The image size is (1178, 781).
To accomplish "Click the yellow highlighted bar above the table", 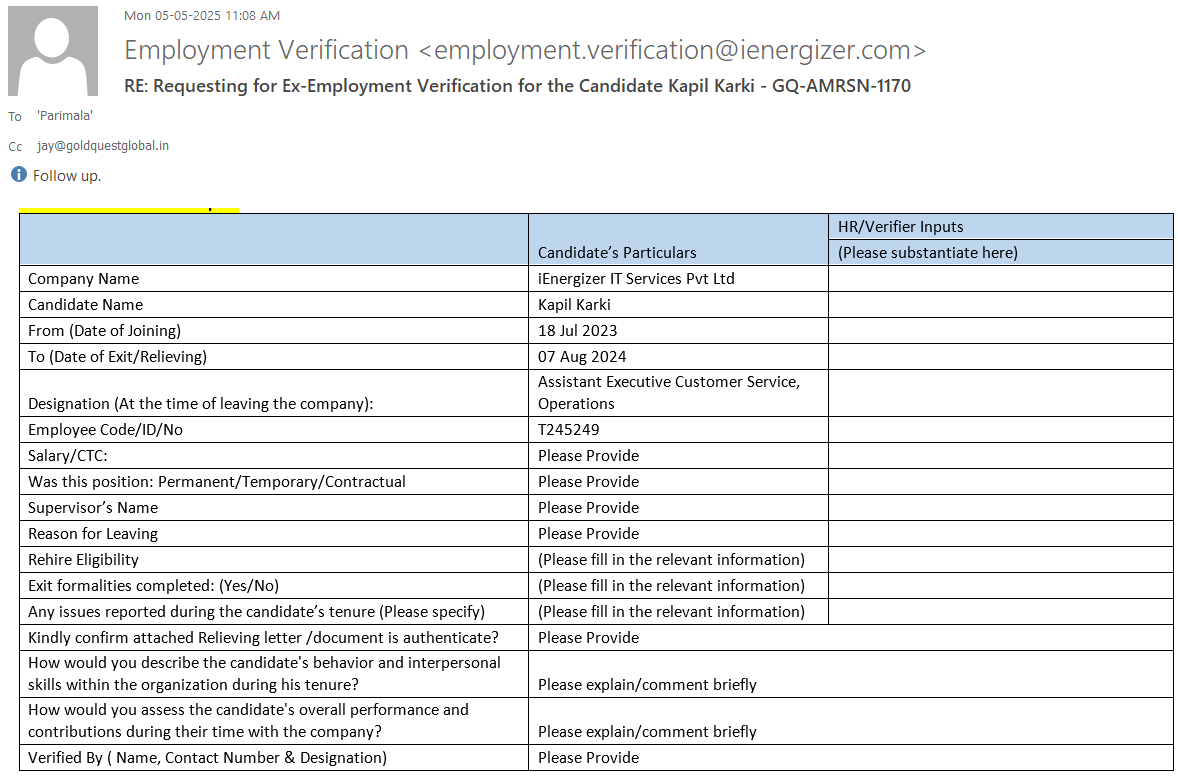I will 129,210.
